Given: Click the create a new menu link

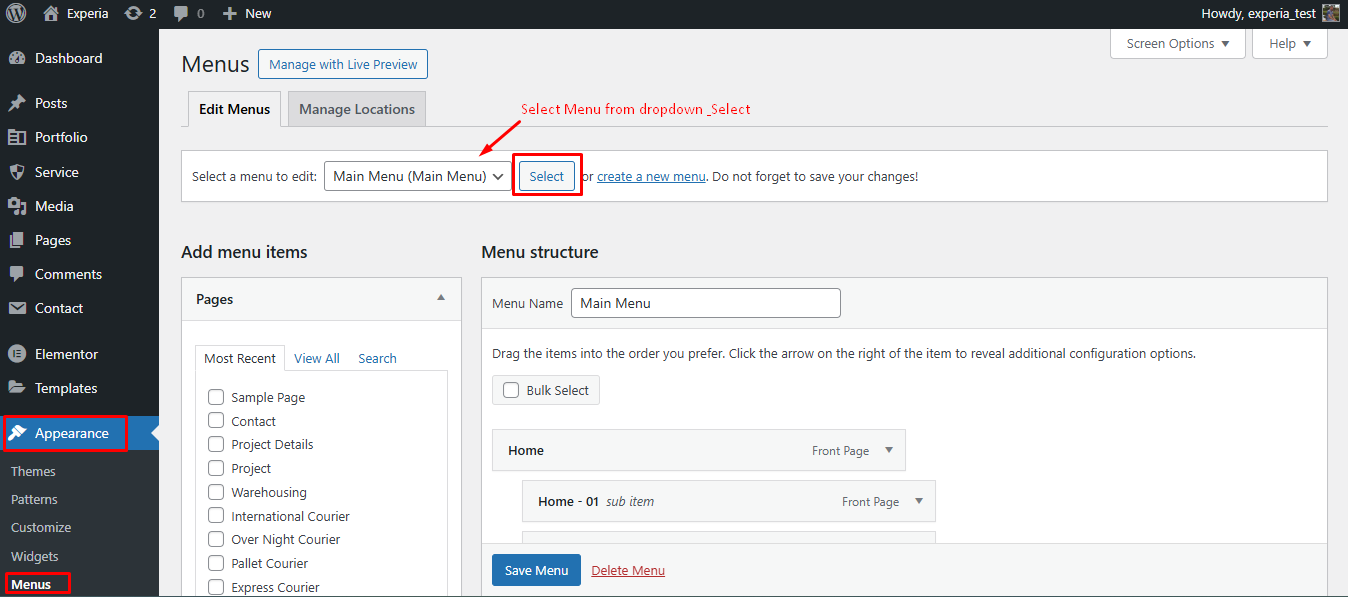Looking at the screenshot, I should pos(651,176).
